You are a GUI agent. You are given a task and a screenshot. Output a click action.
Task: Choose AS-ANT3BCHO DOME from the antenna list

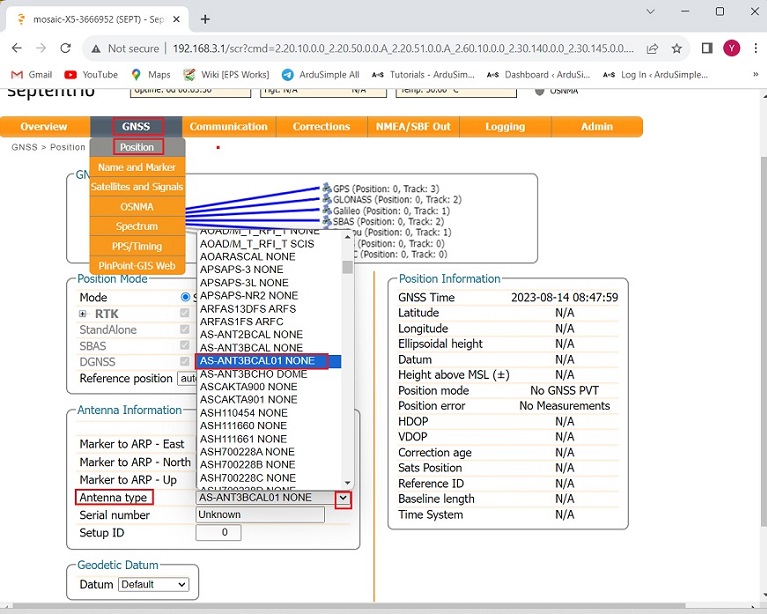tap(253, 374)
